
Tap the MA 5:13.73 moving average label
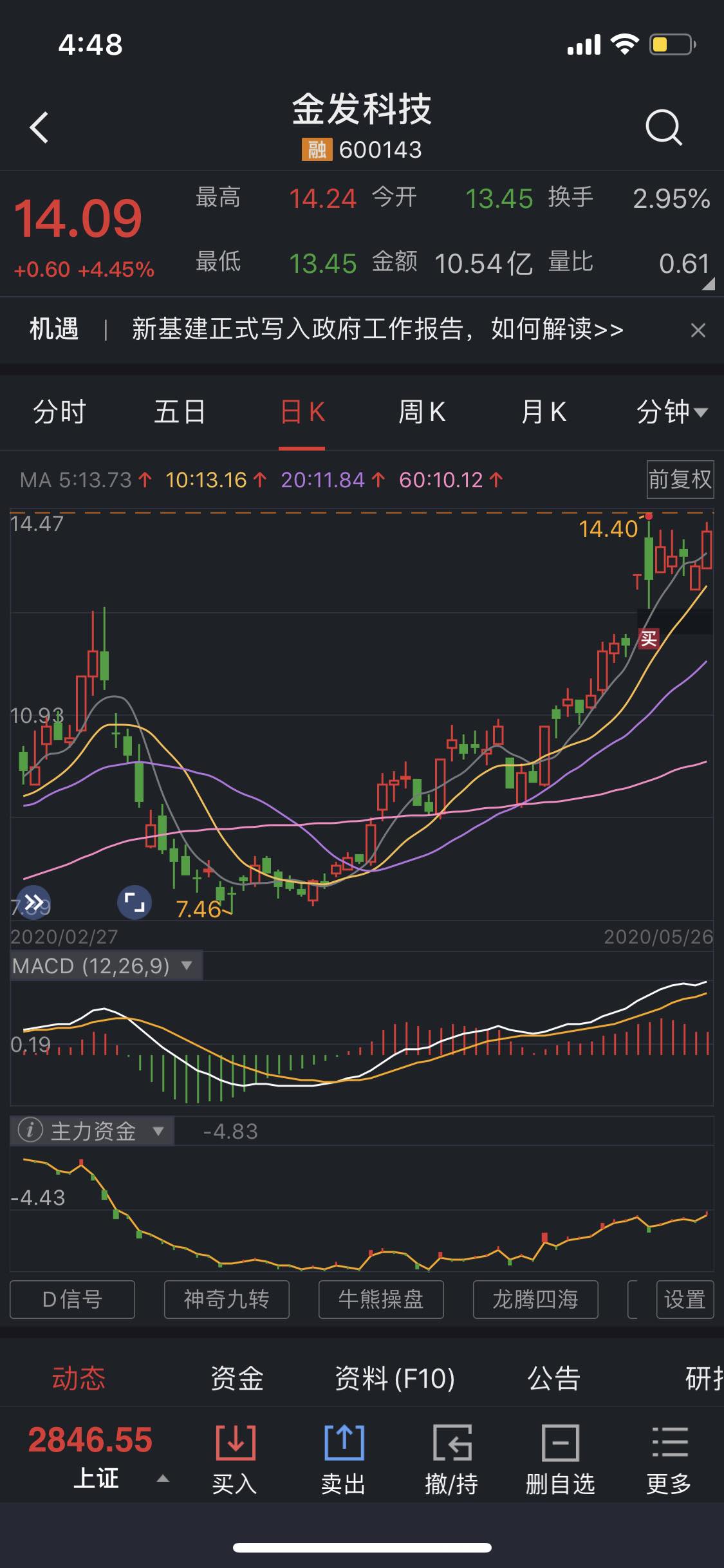[86, 480]
